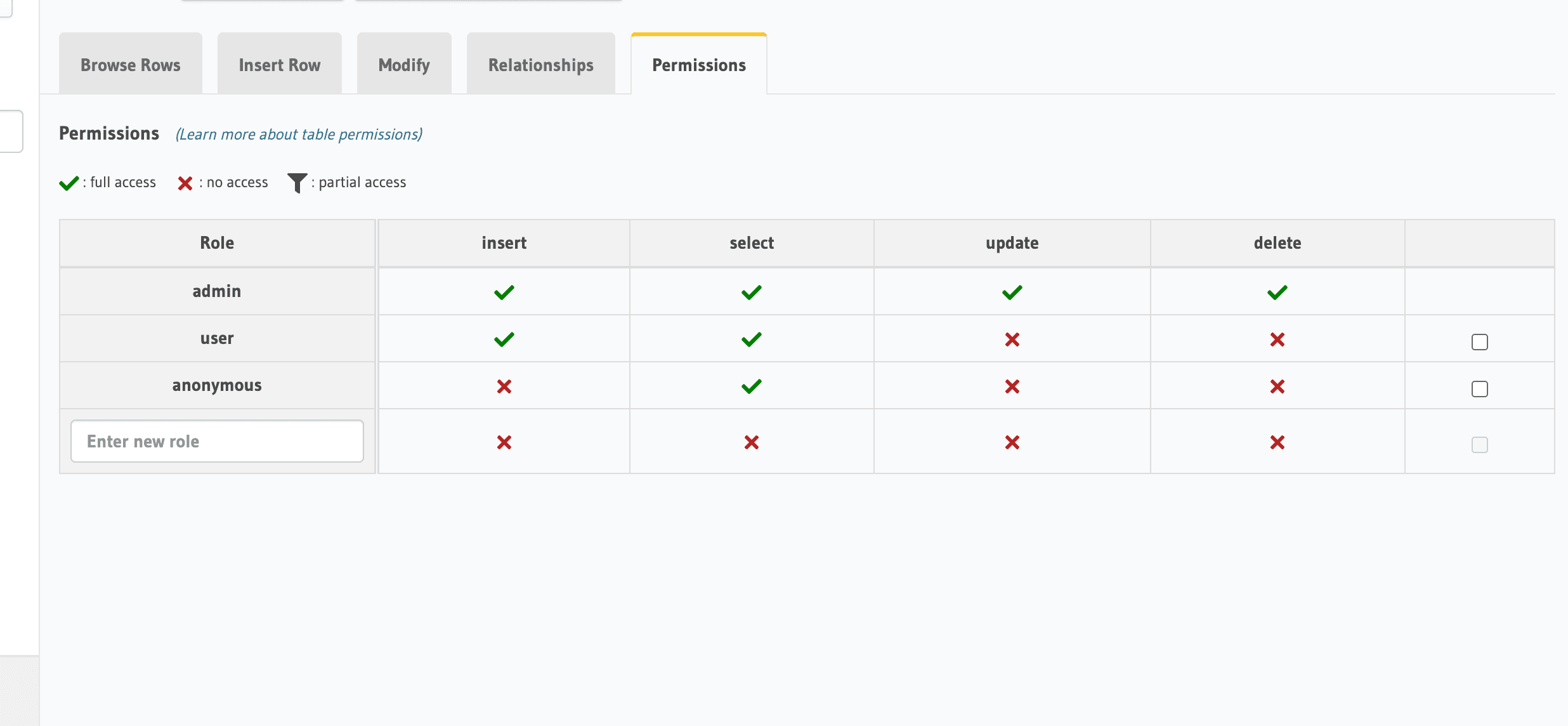Open anonymous delete permission cross icon
The image size is (1568, 726).
1276,386
